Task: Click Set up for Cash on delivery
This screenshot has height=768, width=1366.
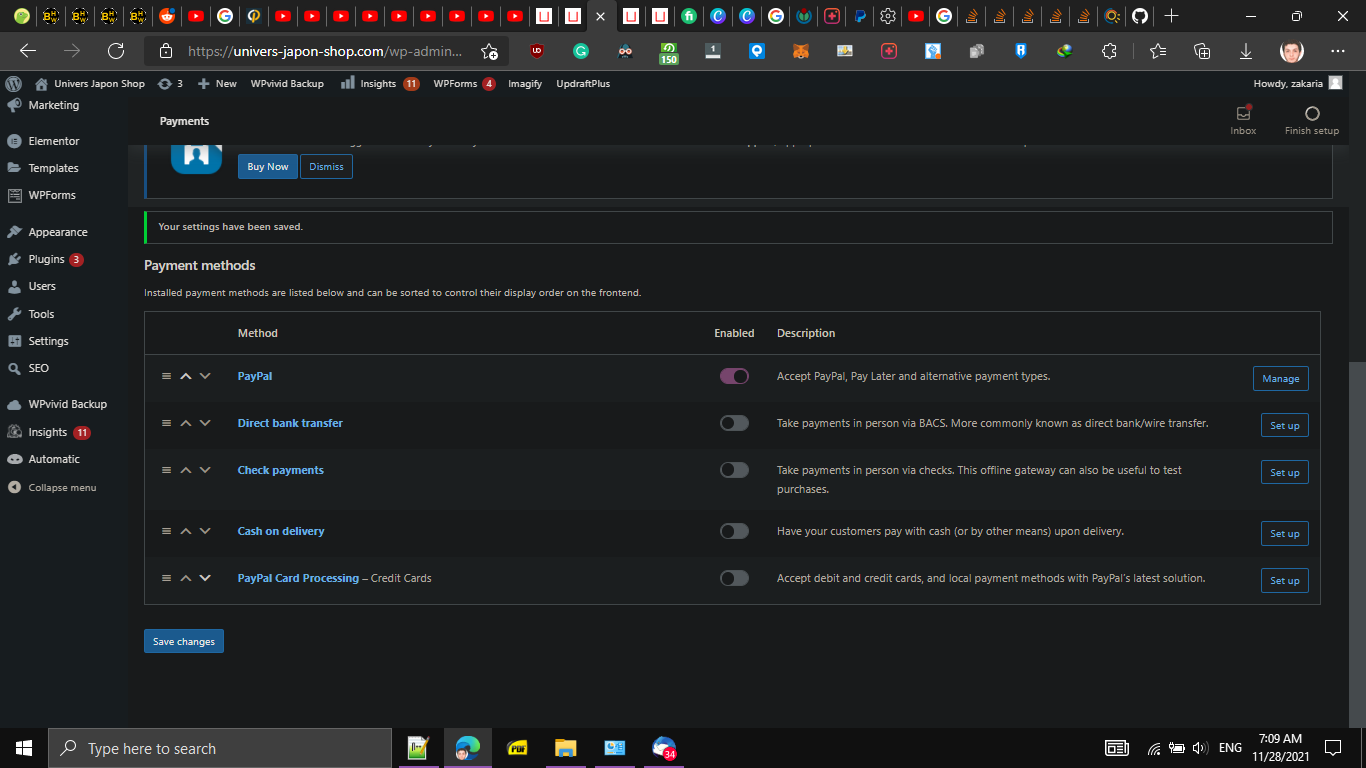Action: coord(1284,533)
